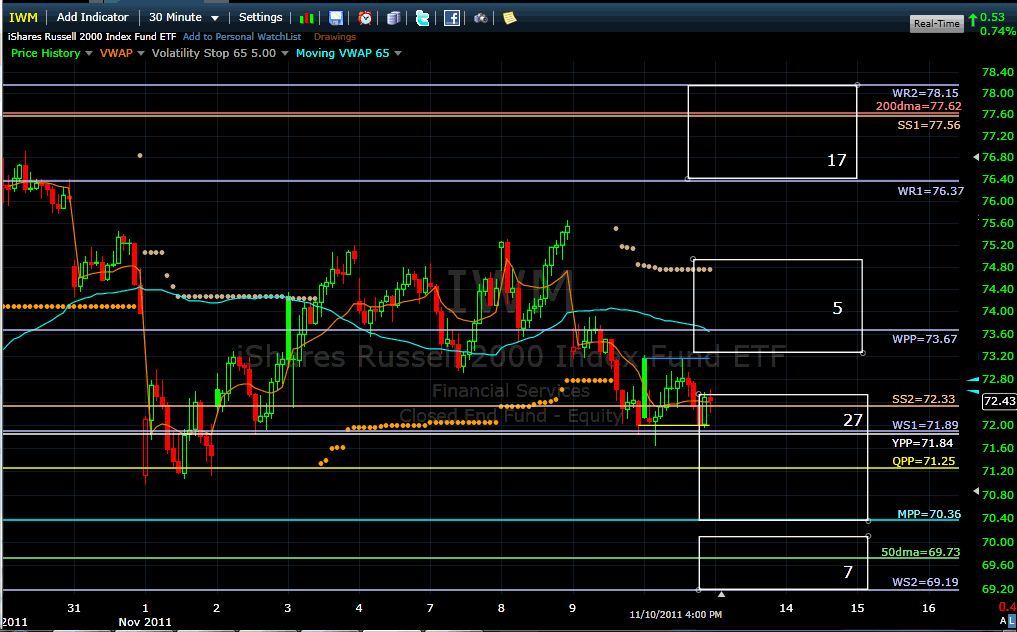
Task: Open the alarm clock alert icon
Action: click(365, 18)
